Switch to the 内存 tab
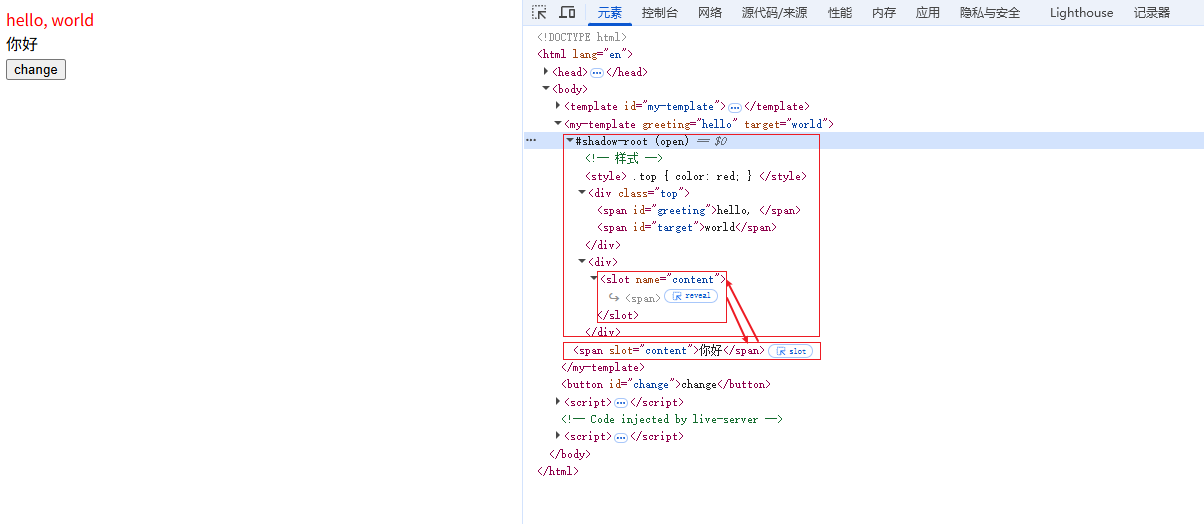 (884, 13)
